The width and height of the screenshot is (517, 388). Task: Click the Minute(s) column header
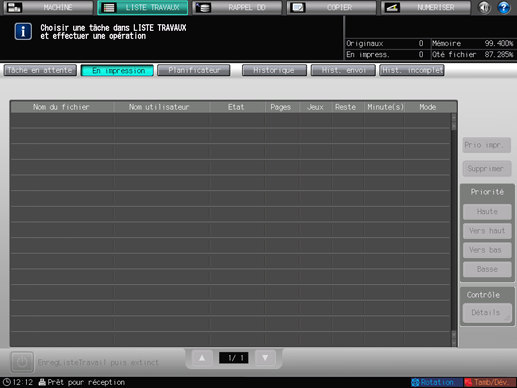point(384,107)
